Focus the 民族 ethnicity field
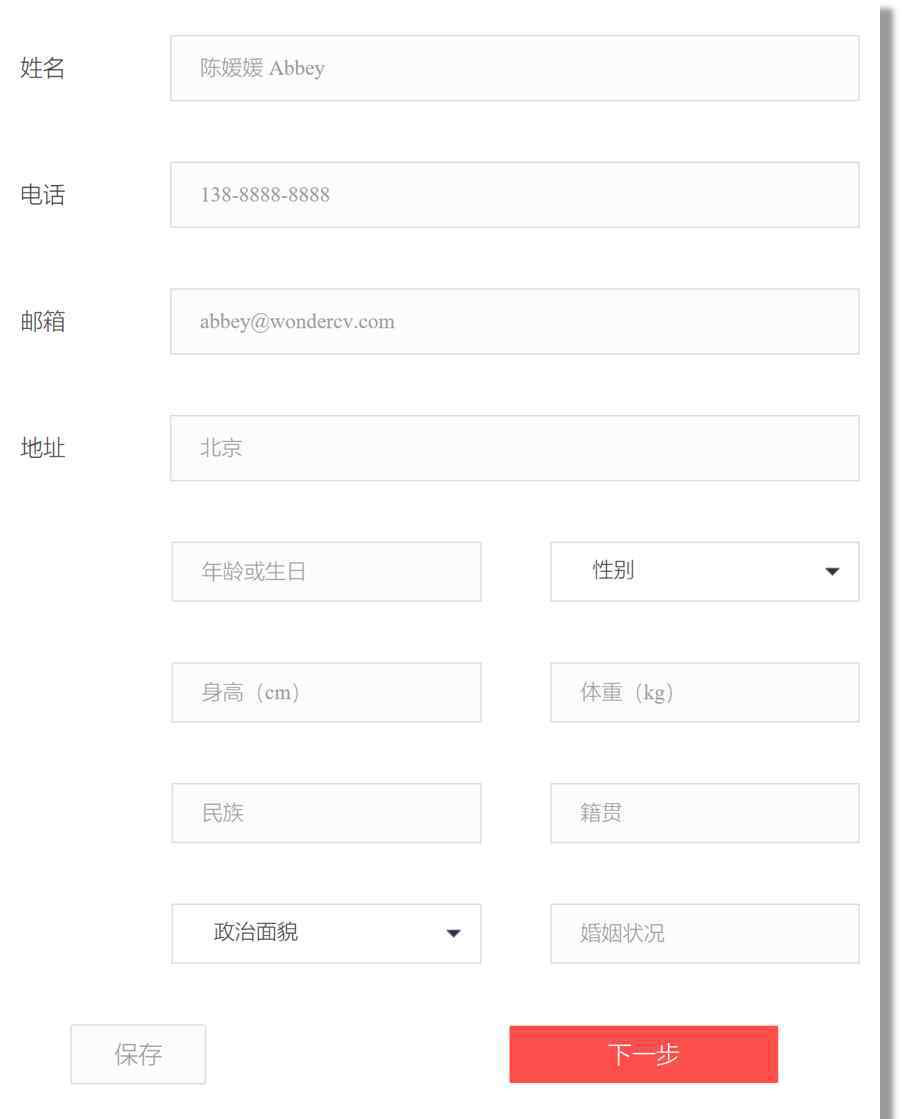The height and width of the screenshot is (1119, 902). coord(326,813)
